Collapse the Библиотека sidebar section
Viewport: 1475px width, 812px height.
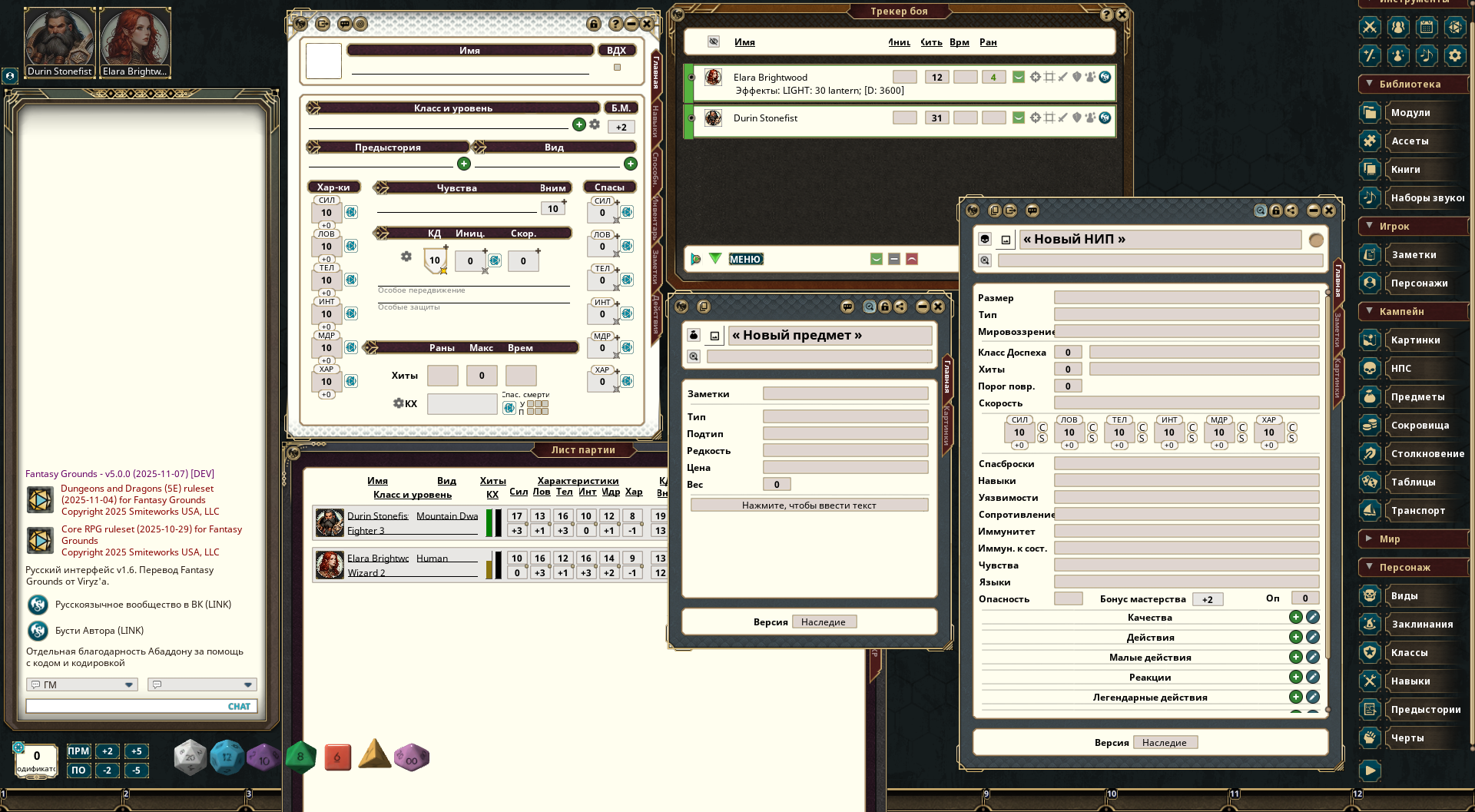[x=1369, y=84]
